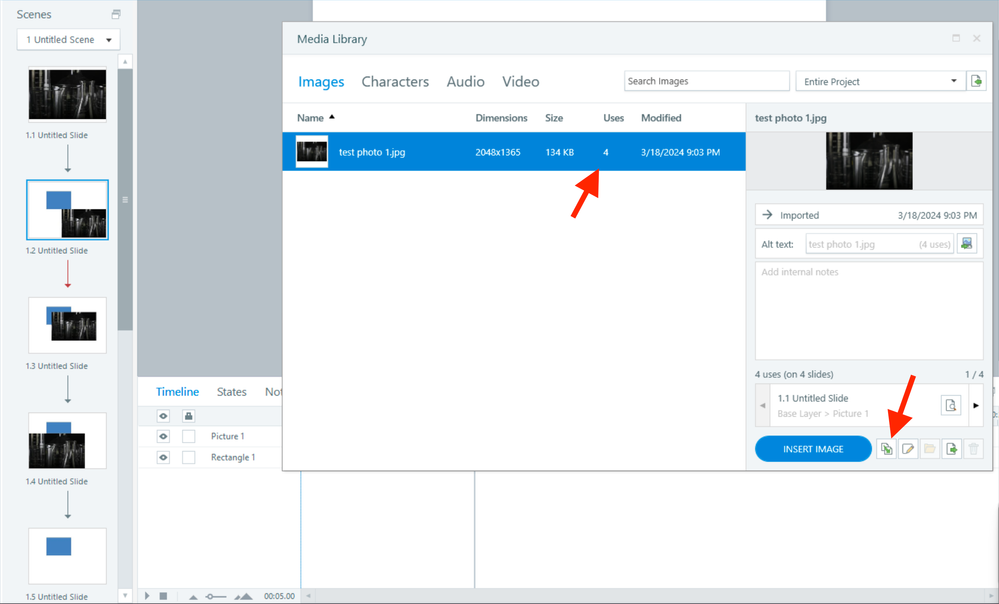
Task: Click the 1.1 Untitled Slide usage entry
Action: (x=855, y=405)
